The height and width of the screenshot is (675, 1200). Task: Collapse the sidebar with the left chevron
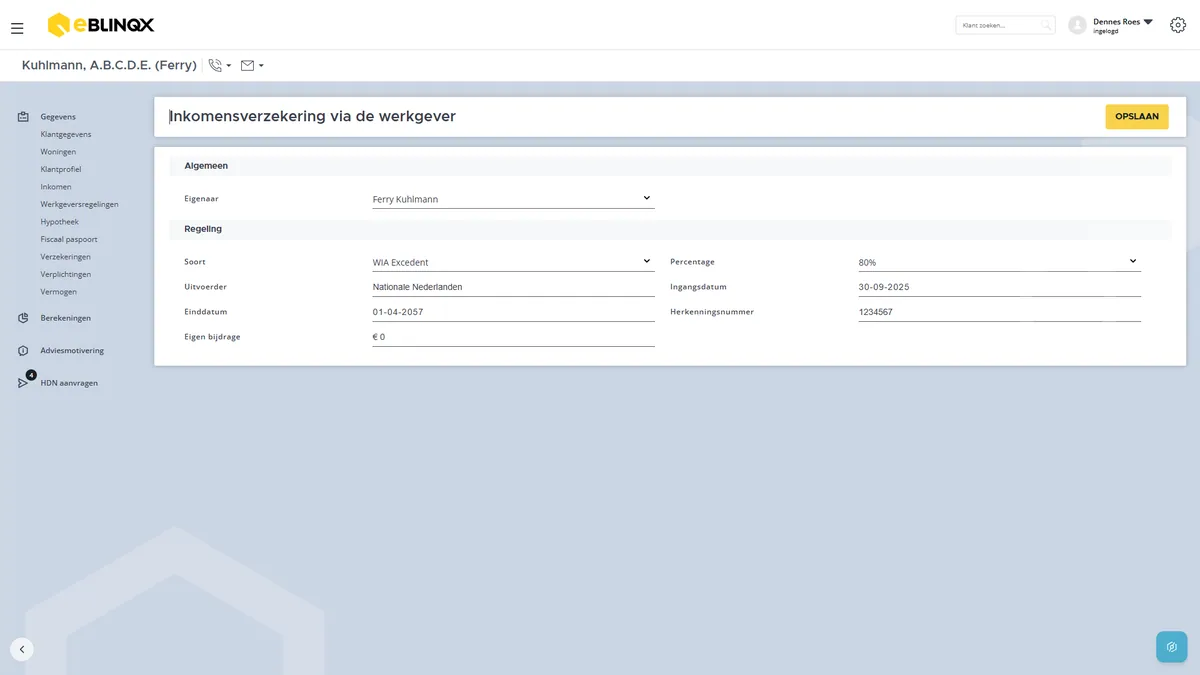click(x=22, y=649)
